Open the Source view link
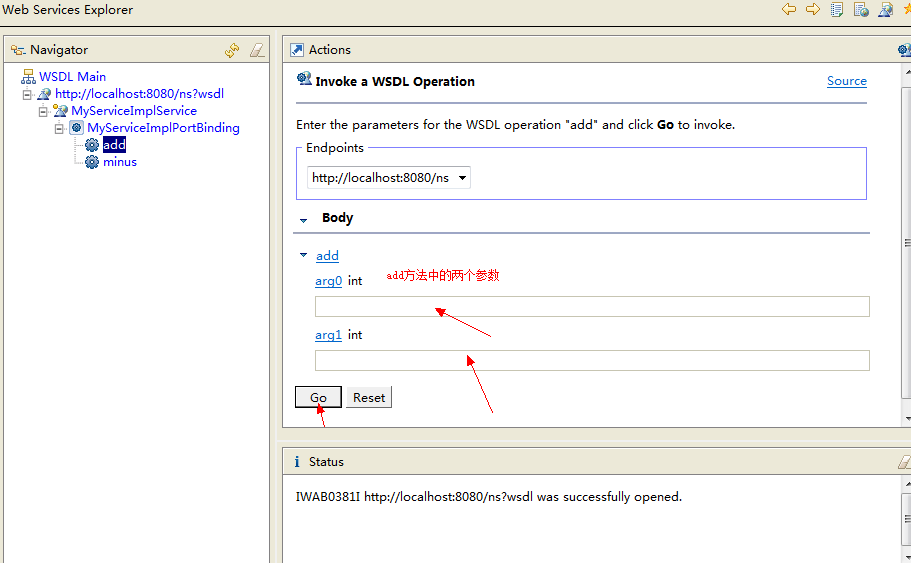Image resolution: width=911 pixels, height=563 pixels. [847, 81]
